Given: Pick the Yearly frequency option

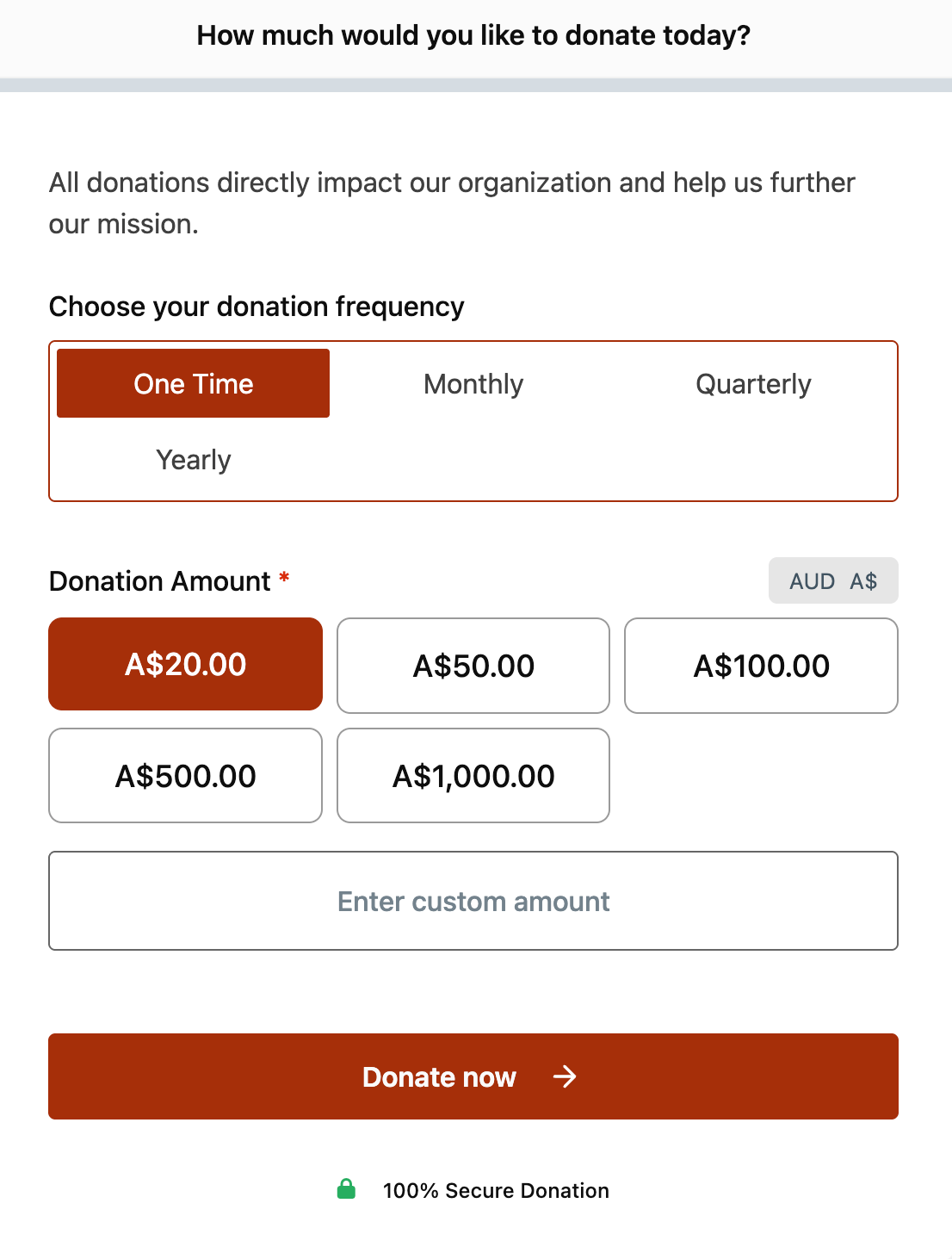Looking at the screenshot, I should [193, 459].
